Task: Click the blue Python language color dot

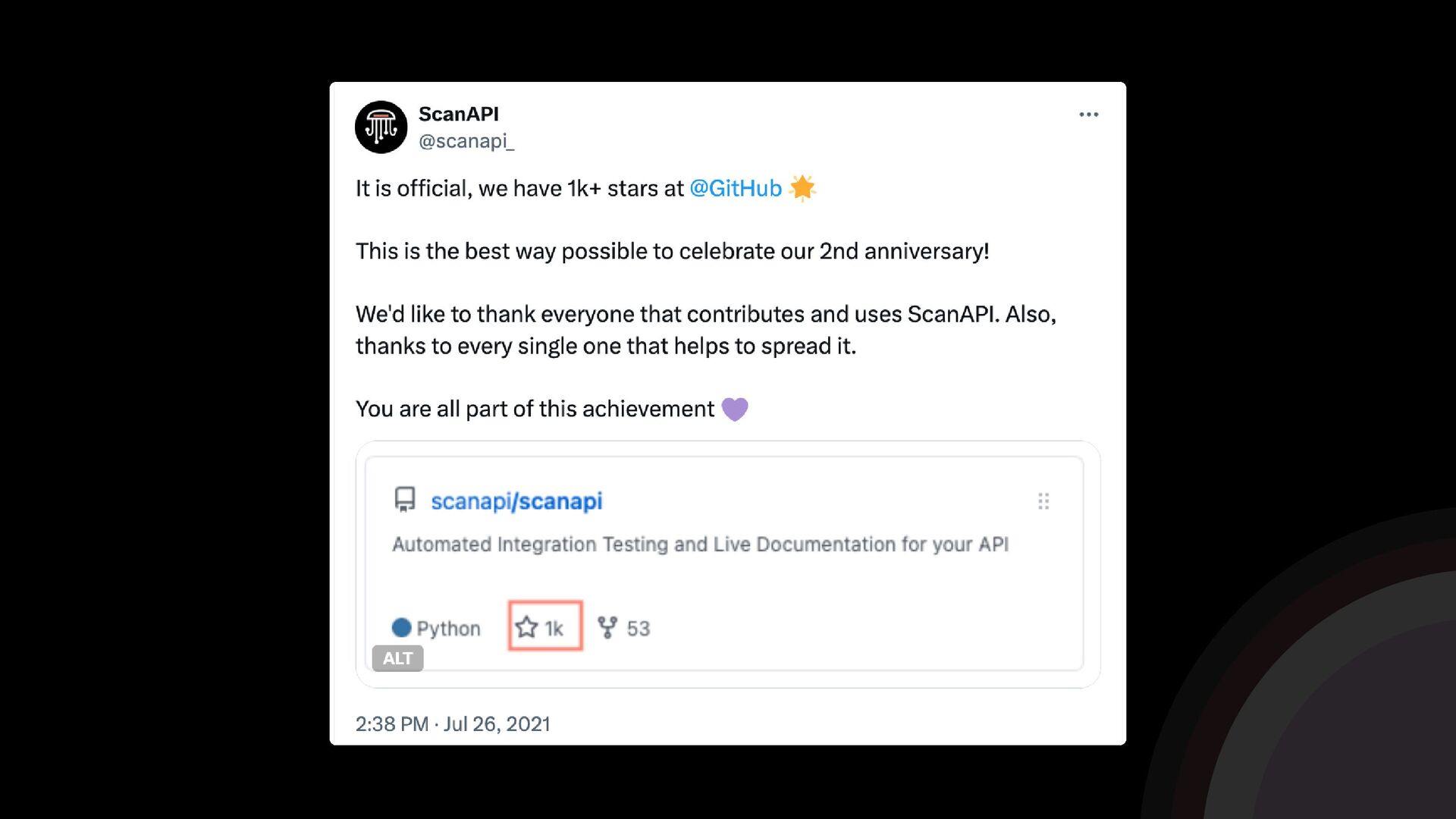Action: pos(401,628)
